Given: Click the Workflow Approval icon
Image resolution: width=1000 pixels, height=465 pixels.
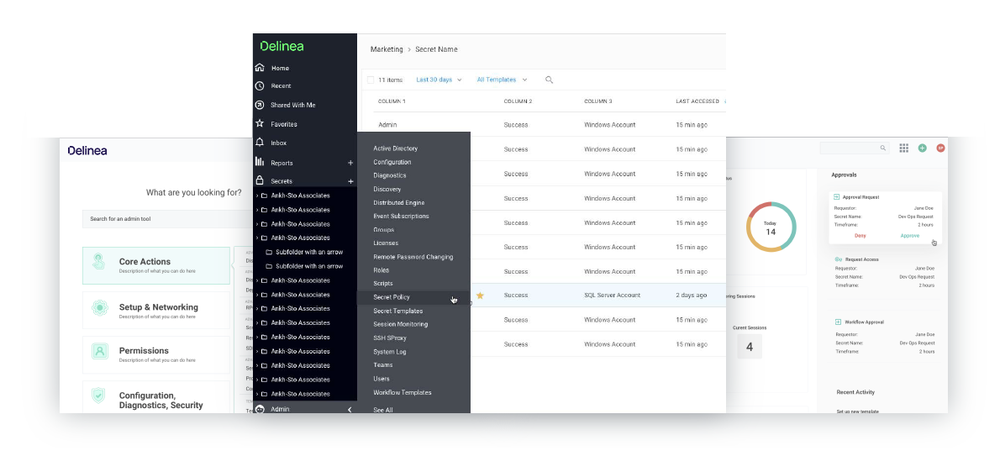Looking at the screenshot, I should pos(838,322).
